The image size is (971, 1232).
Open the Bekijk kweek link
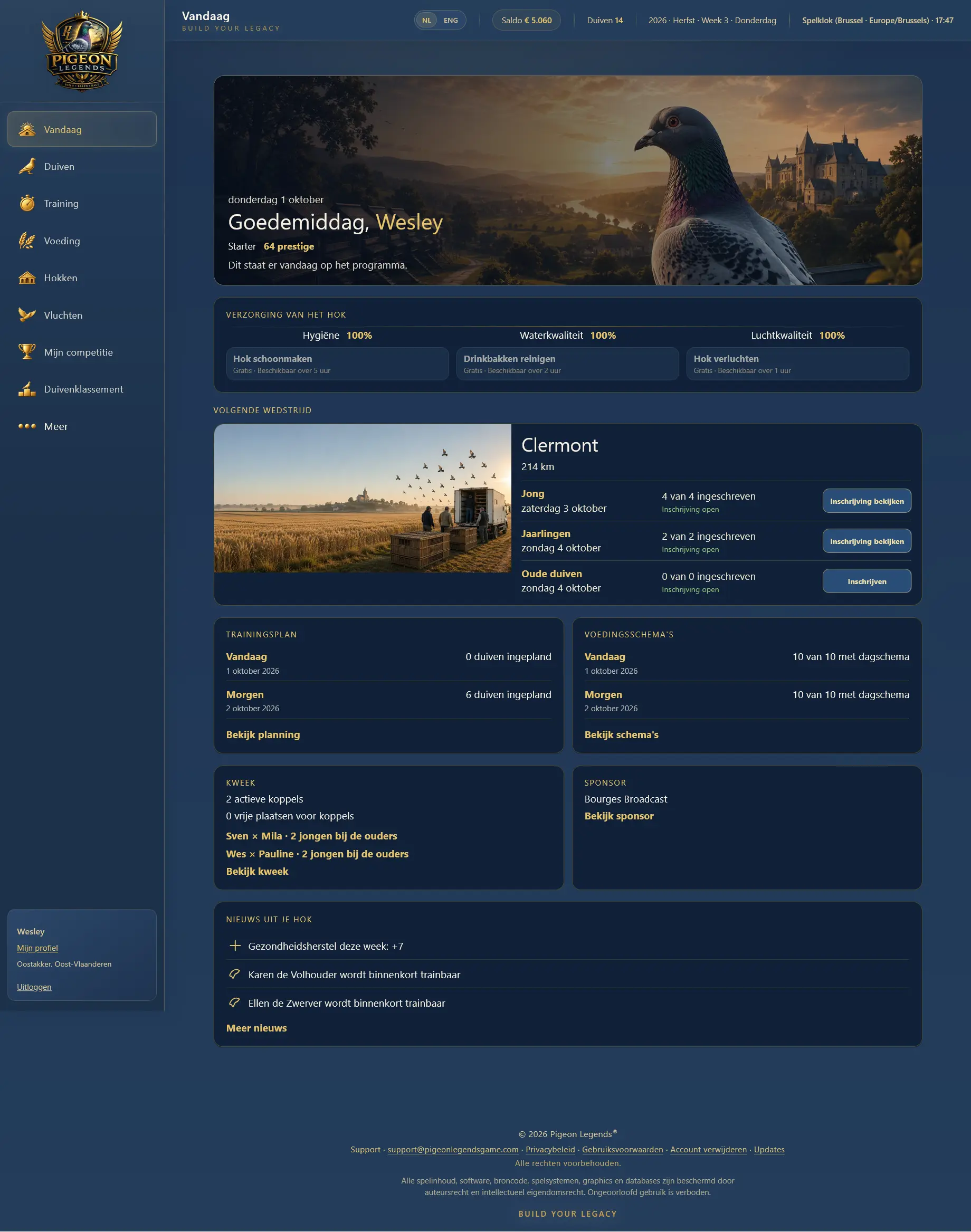click(x=257, y=871)
